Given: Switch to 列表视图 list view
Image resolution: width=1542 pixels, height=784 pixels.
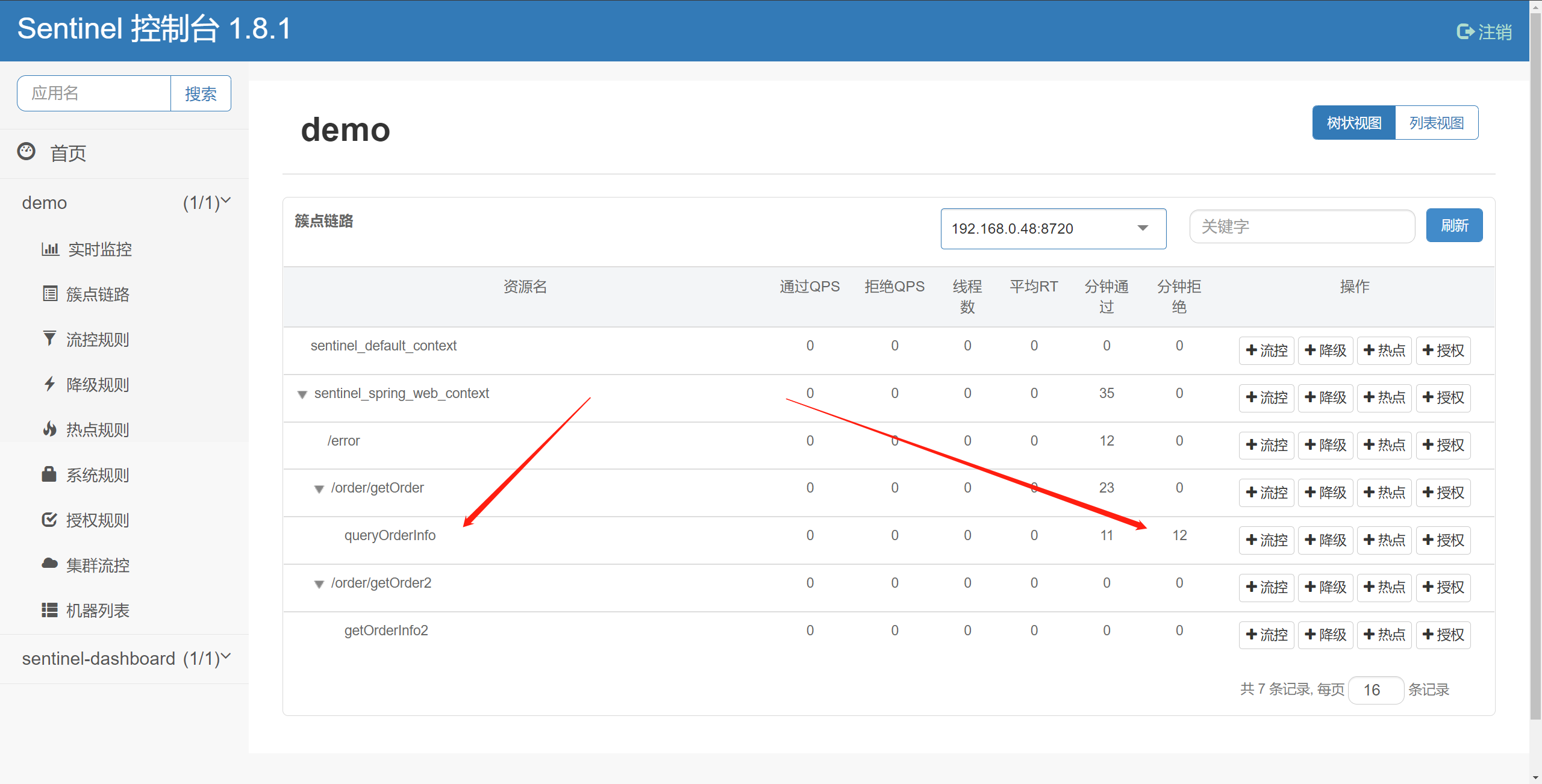Looking at the screenshot, I should [x=1436, y=123].
